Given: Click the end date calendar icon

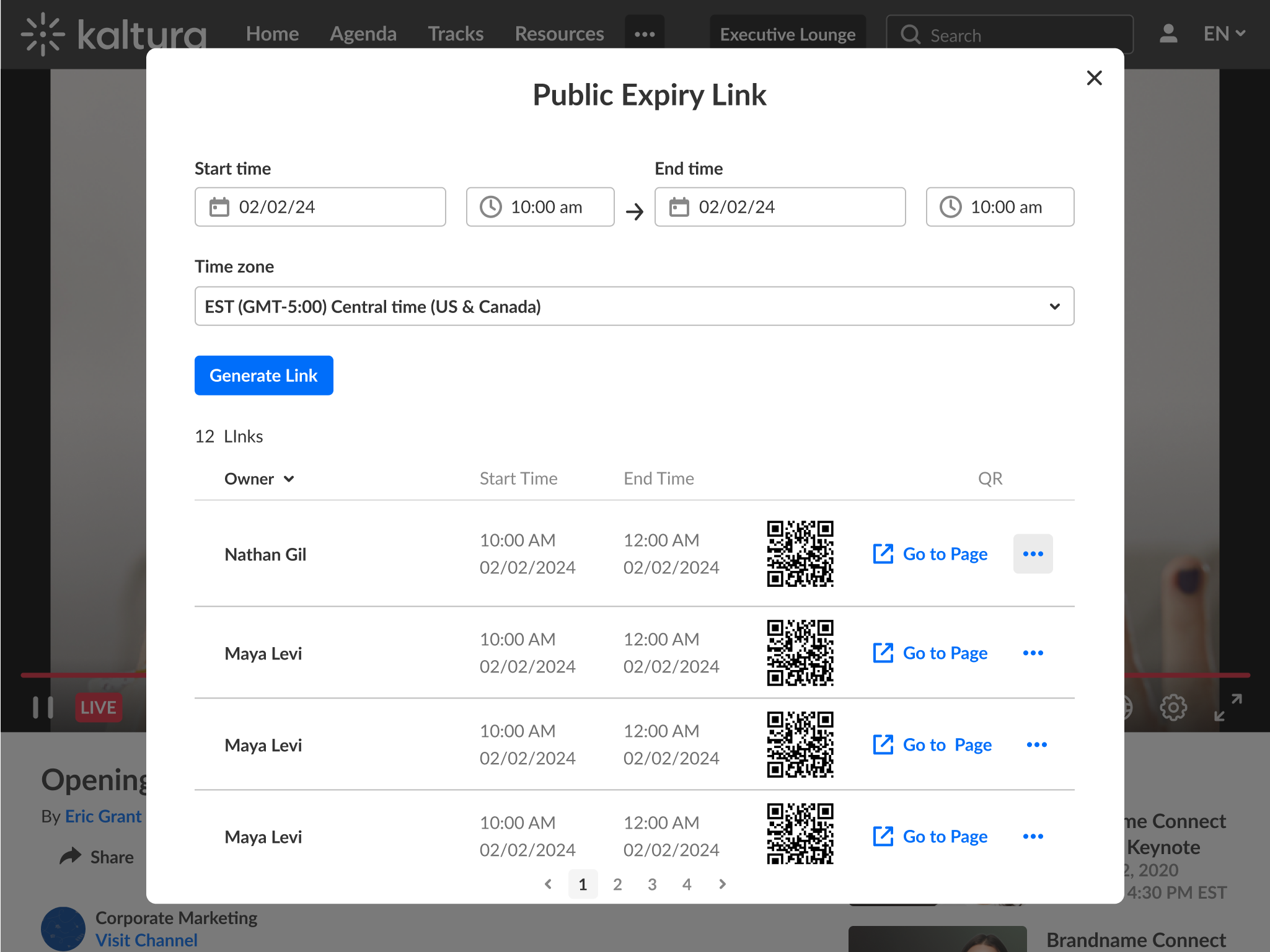Looking at the screenshot, I should [x=679, y=207].
